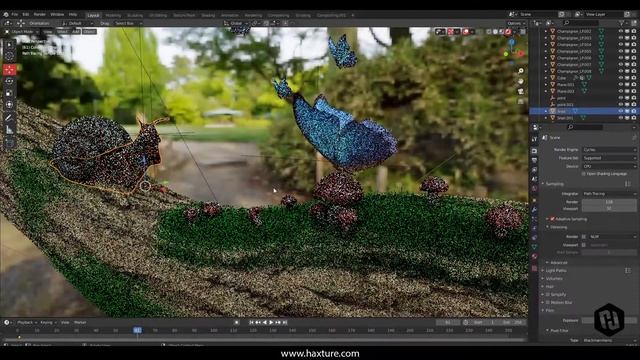Open the viewport Add menu
This screenshot has width=640, height=360.
click(x=76, y=31)
